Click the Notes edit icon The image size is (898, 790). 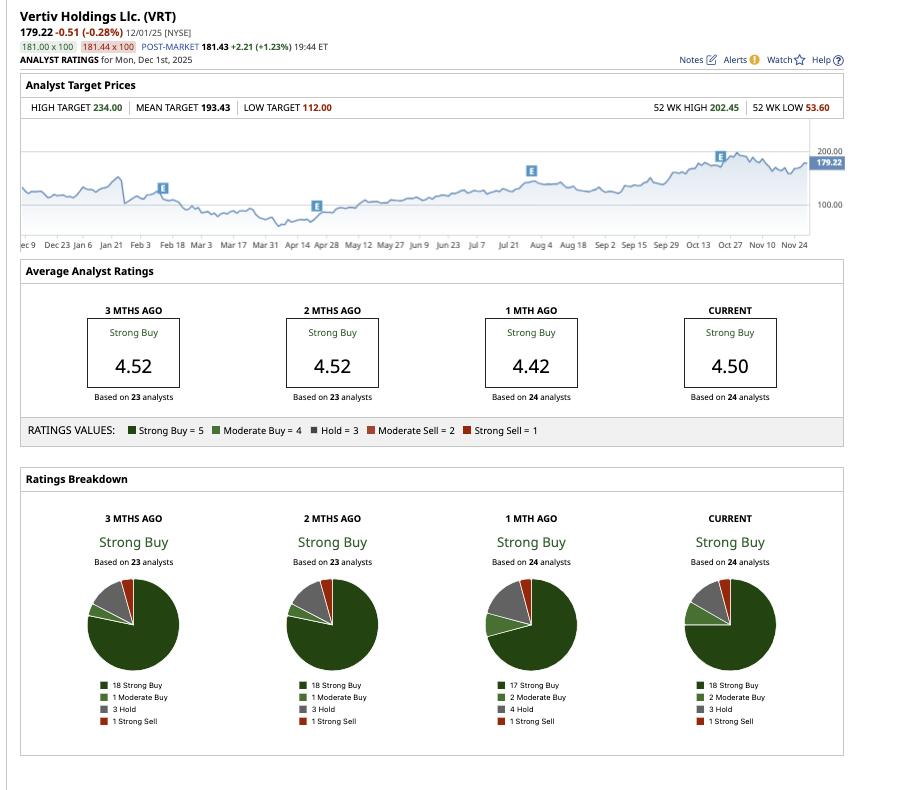(x=711, y=59)
